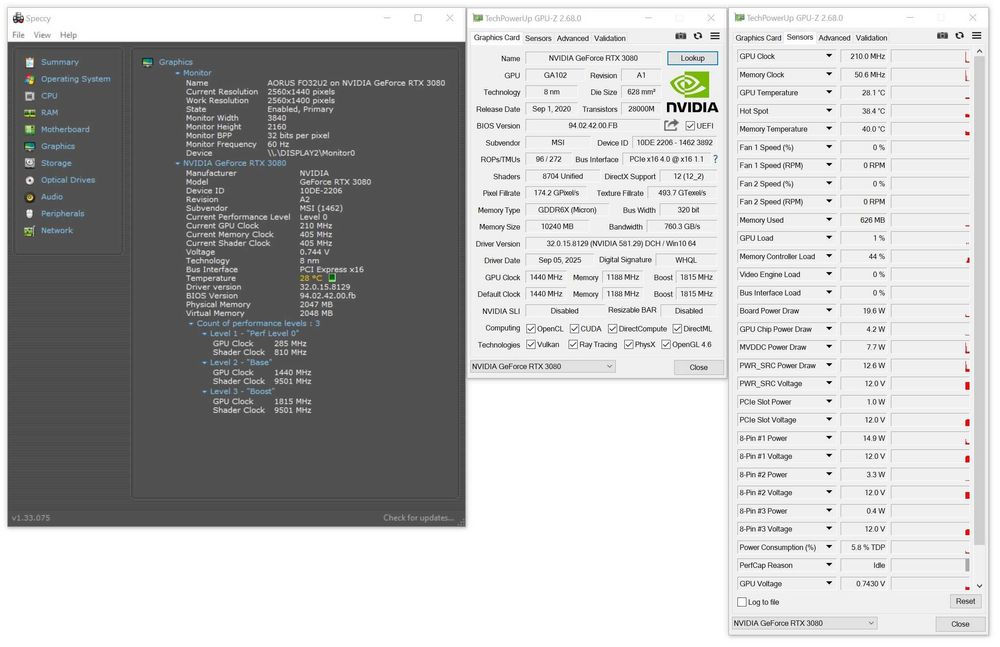1000x647 pixels.
Task: Click the Level 3 Boost tree item
Action: 242,391
